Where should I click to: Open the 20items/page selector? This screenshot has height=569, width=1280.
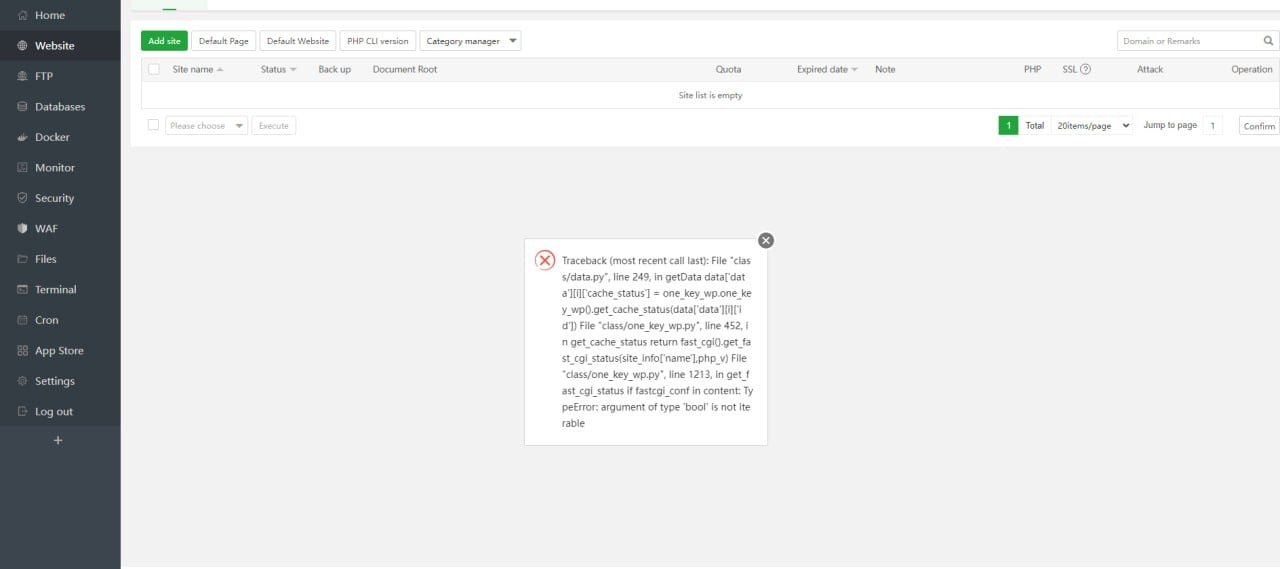coord(1093,126)
